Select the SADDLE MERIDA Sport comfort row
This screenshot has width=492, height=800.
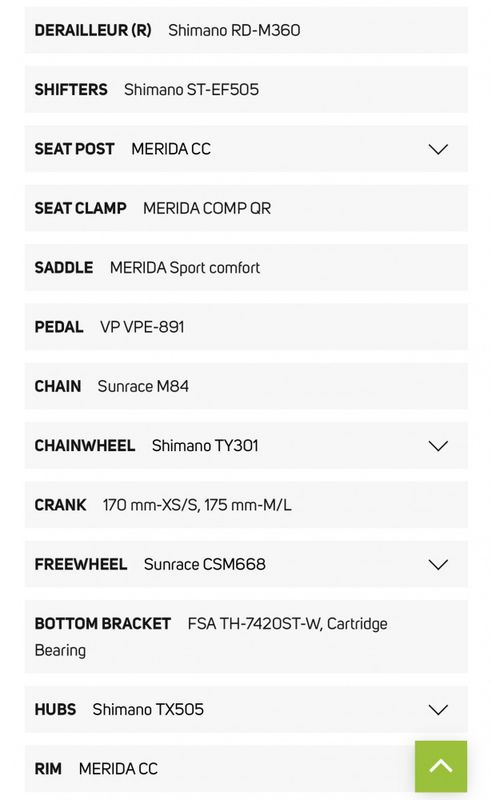point(246,267)
